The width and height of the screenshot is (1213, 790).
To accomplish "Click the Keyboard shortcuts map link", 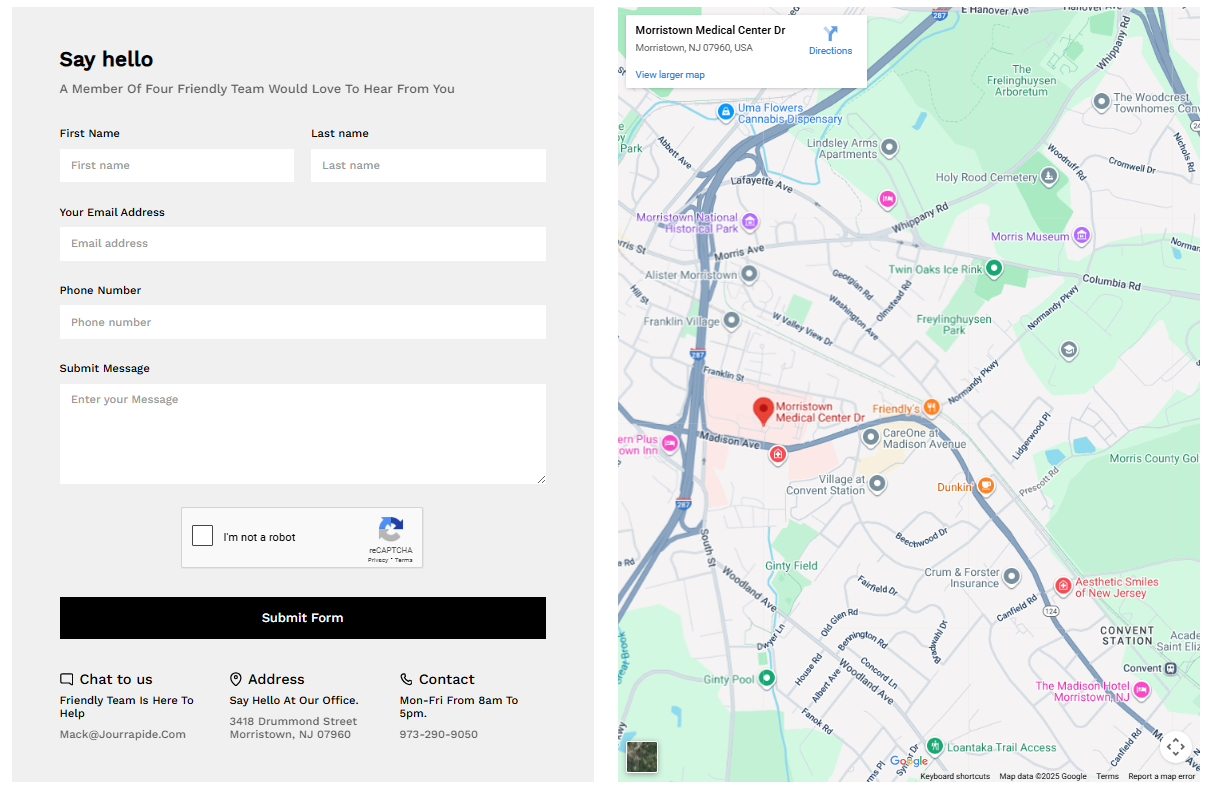I will [x=954, y=777].
